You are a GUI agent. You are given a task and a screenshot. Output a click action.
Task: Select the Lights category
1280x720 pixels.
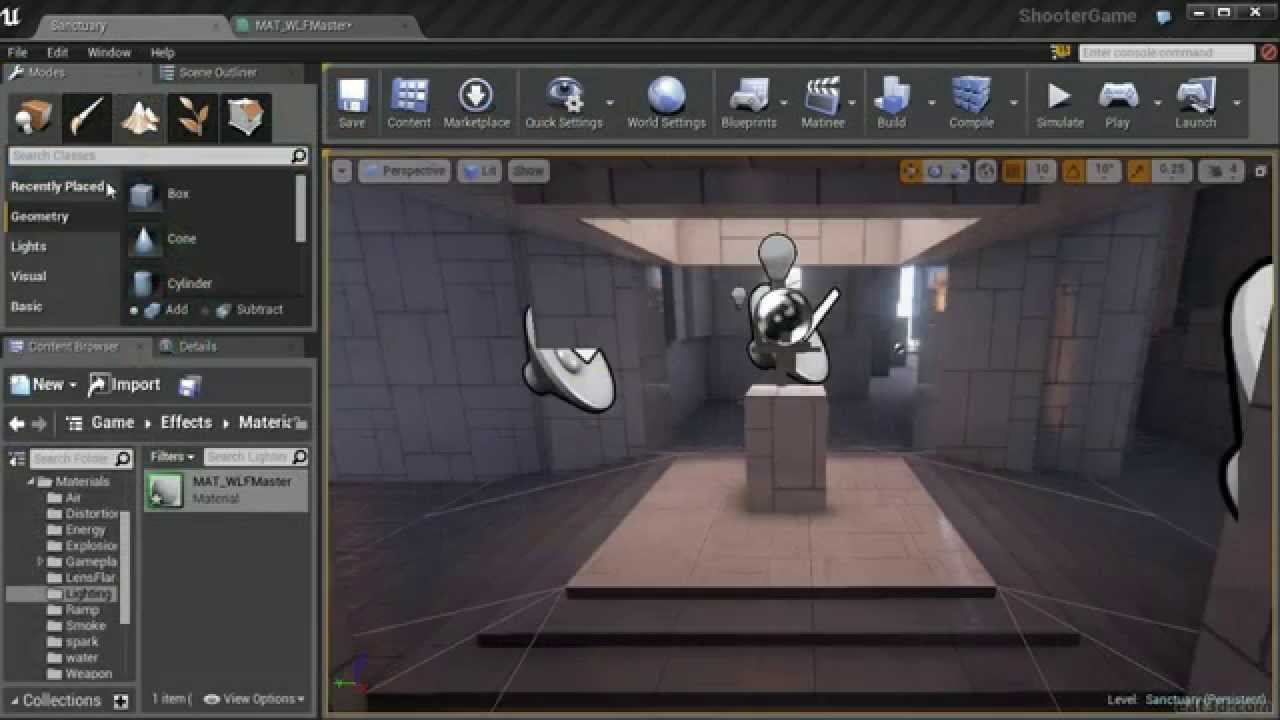pyautogui.click(x=29, y=246)
